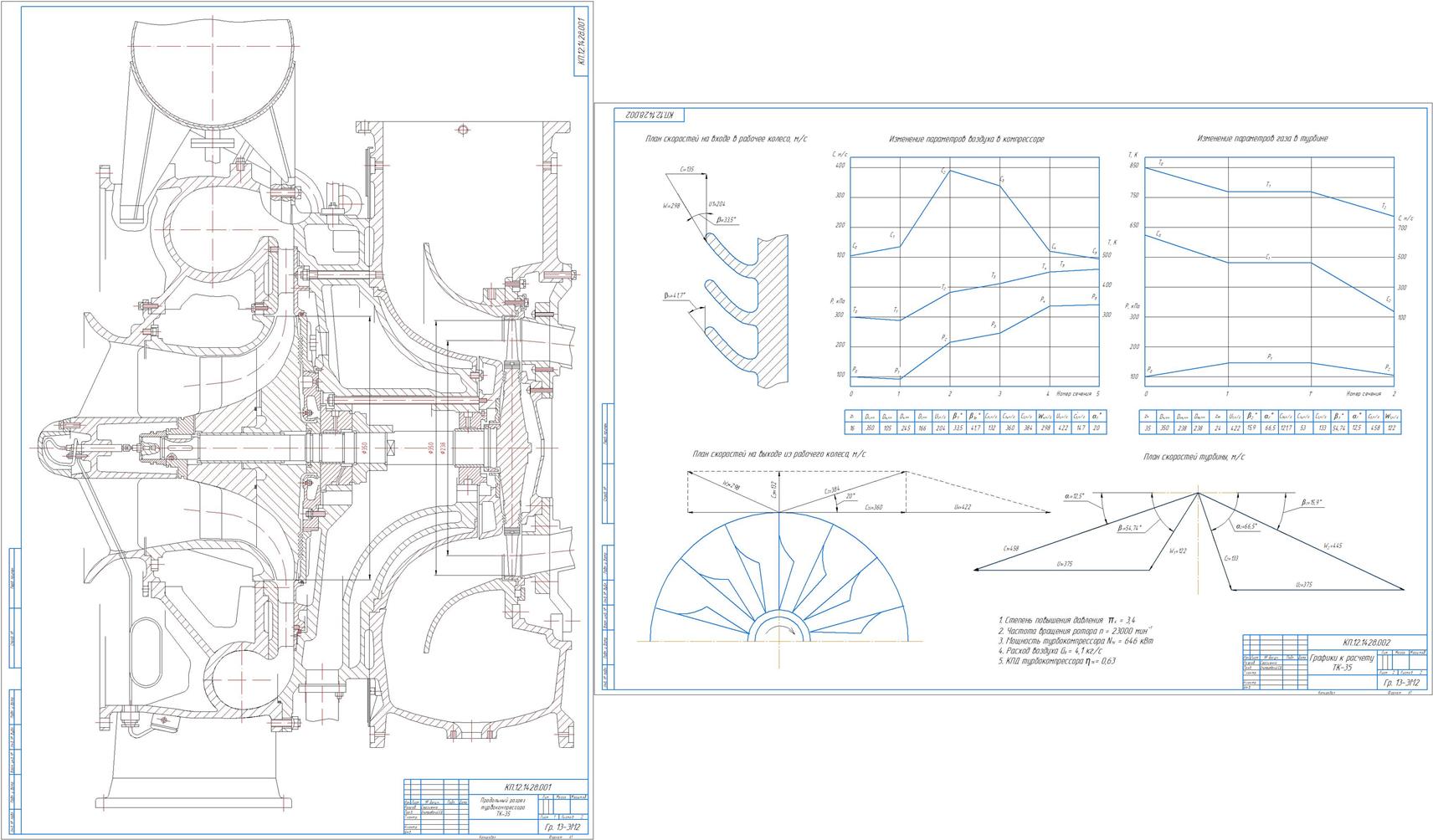Click the 'W=298' label on the inlet velocity triangle

click(x=671, y=204)
